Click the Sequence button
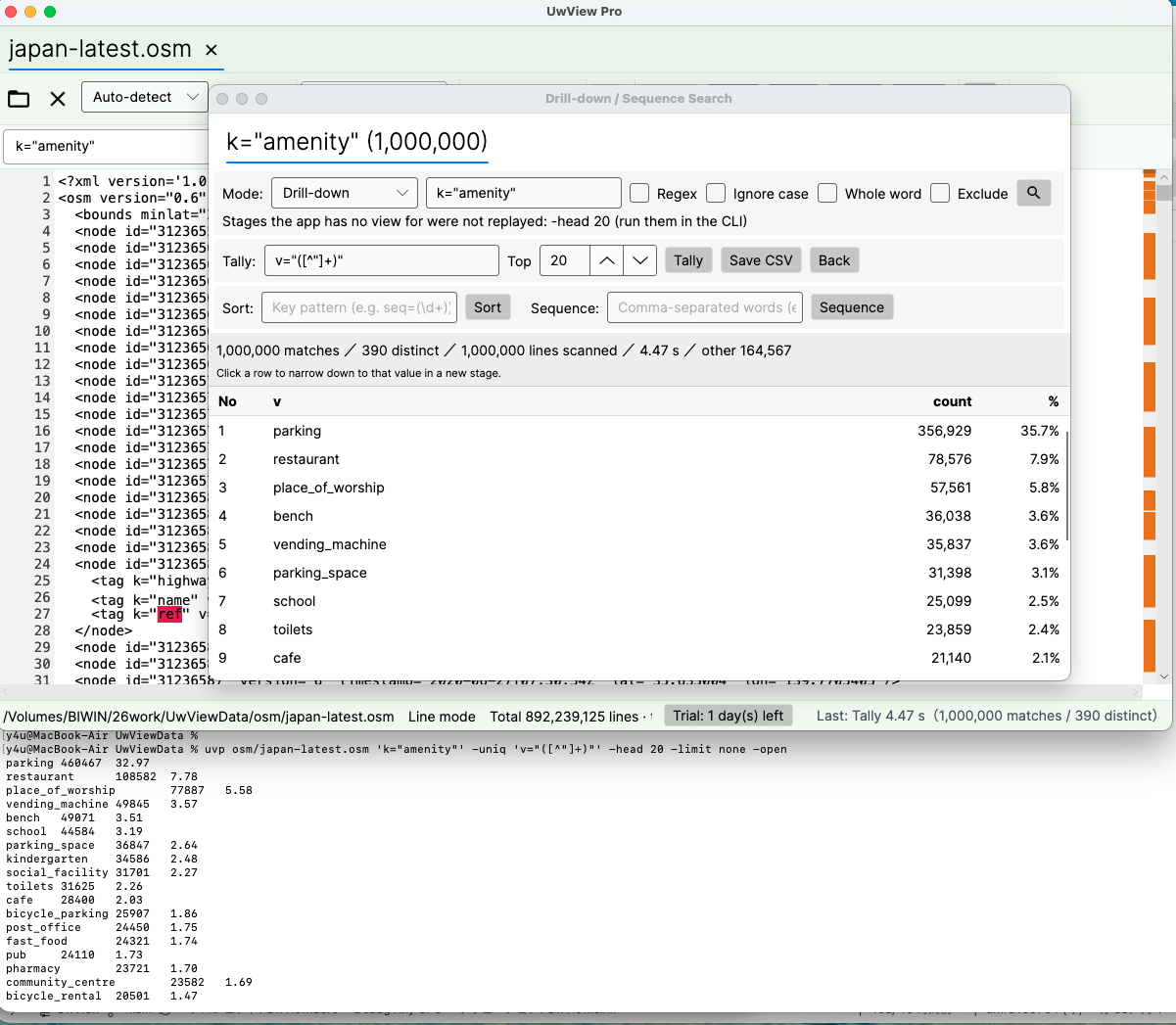 [x=852, y=307]
